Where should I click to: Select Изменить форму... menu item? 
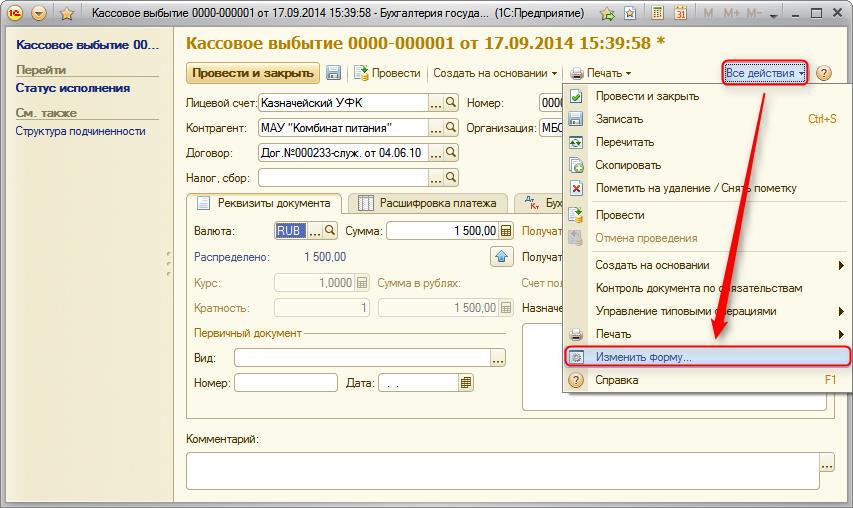point(707,357)
